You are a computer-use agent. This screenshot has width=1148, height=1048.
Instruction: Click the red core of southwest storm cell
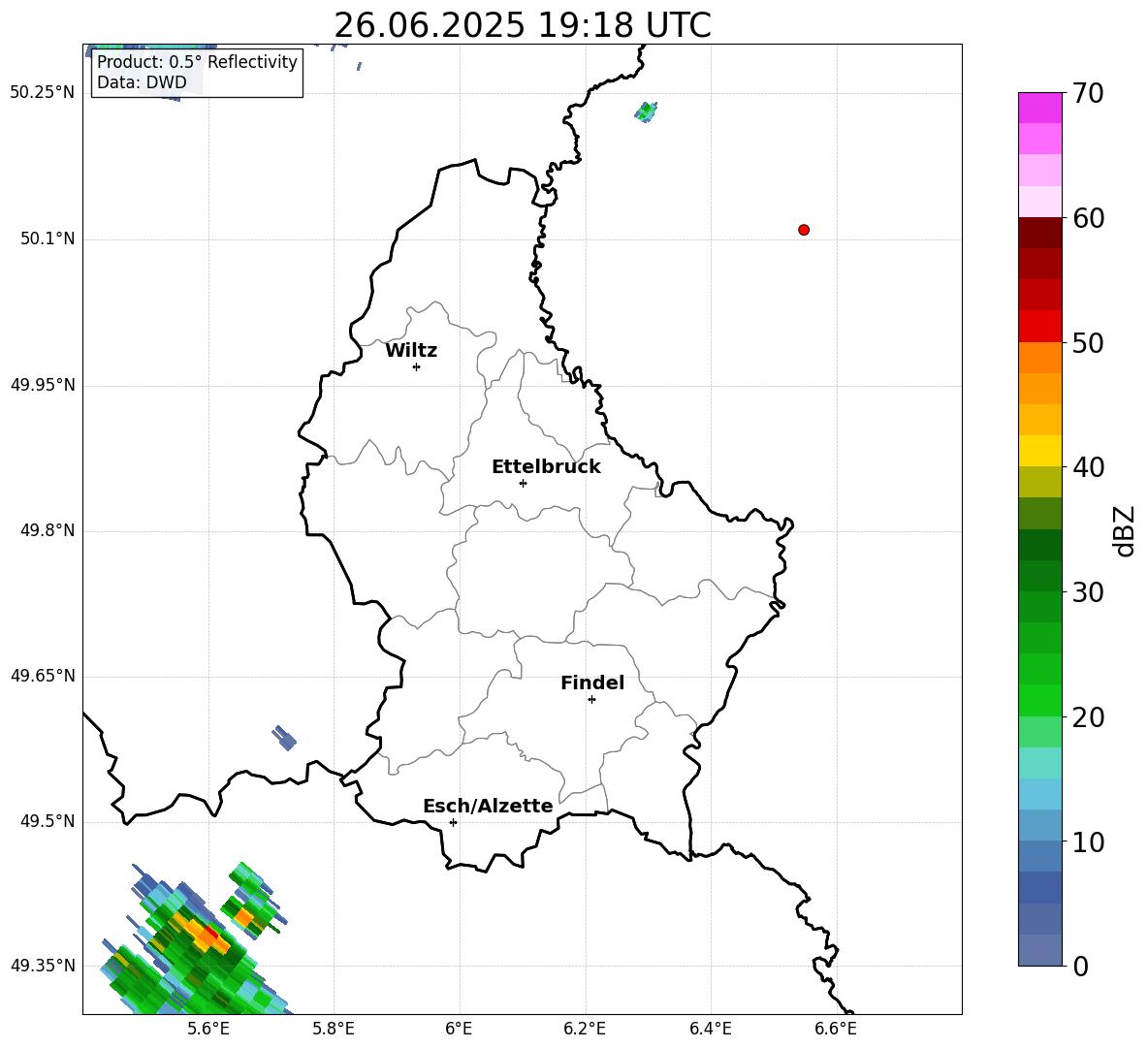[210, 933]
